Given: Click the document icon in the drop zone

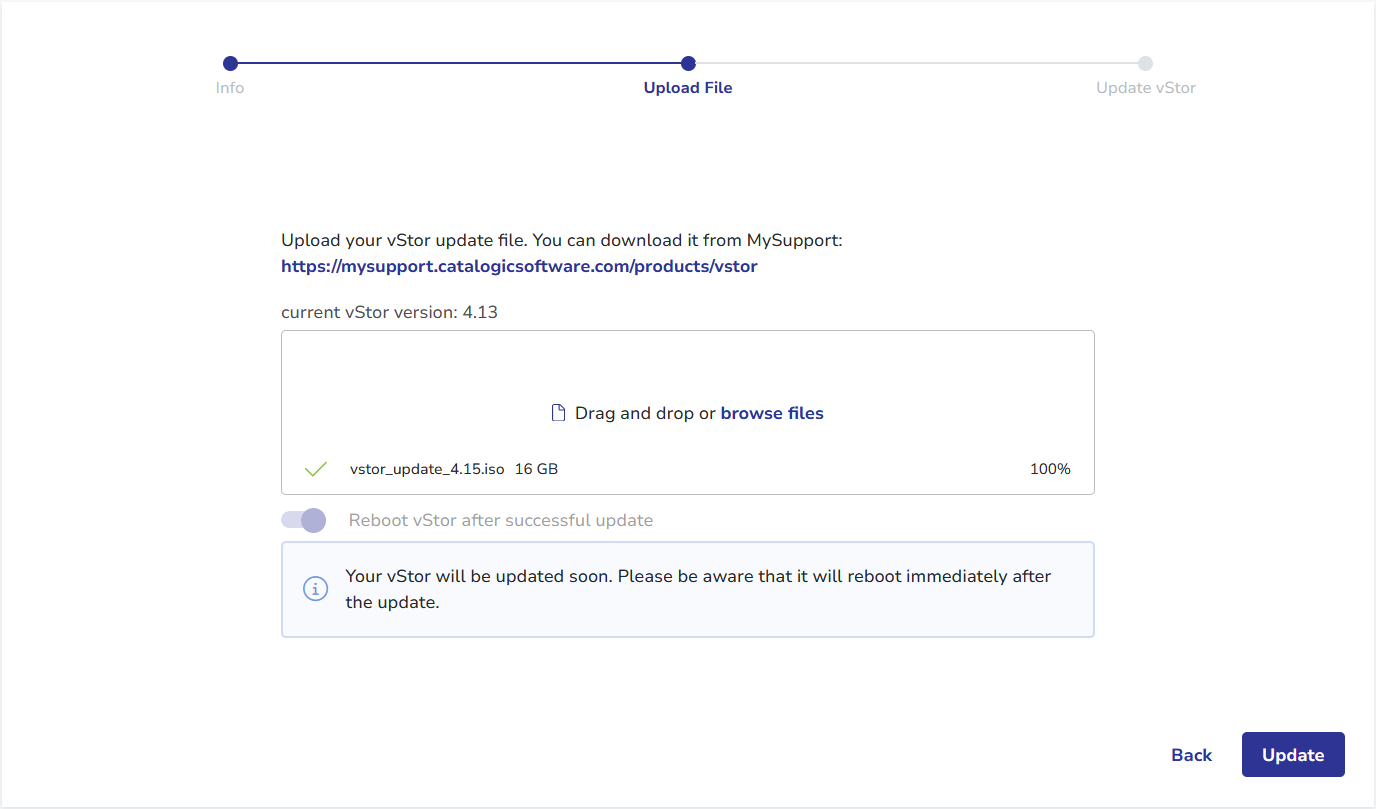Looking at the screenshot, I should (x=559, y=413).
